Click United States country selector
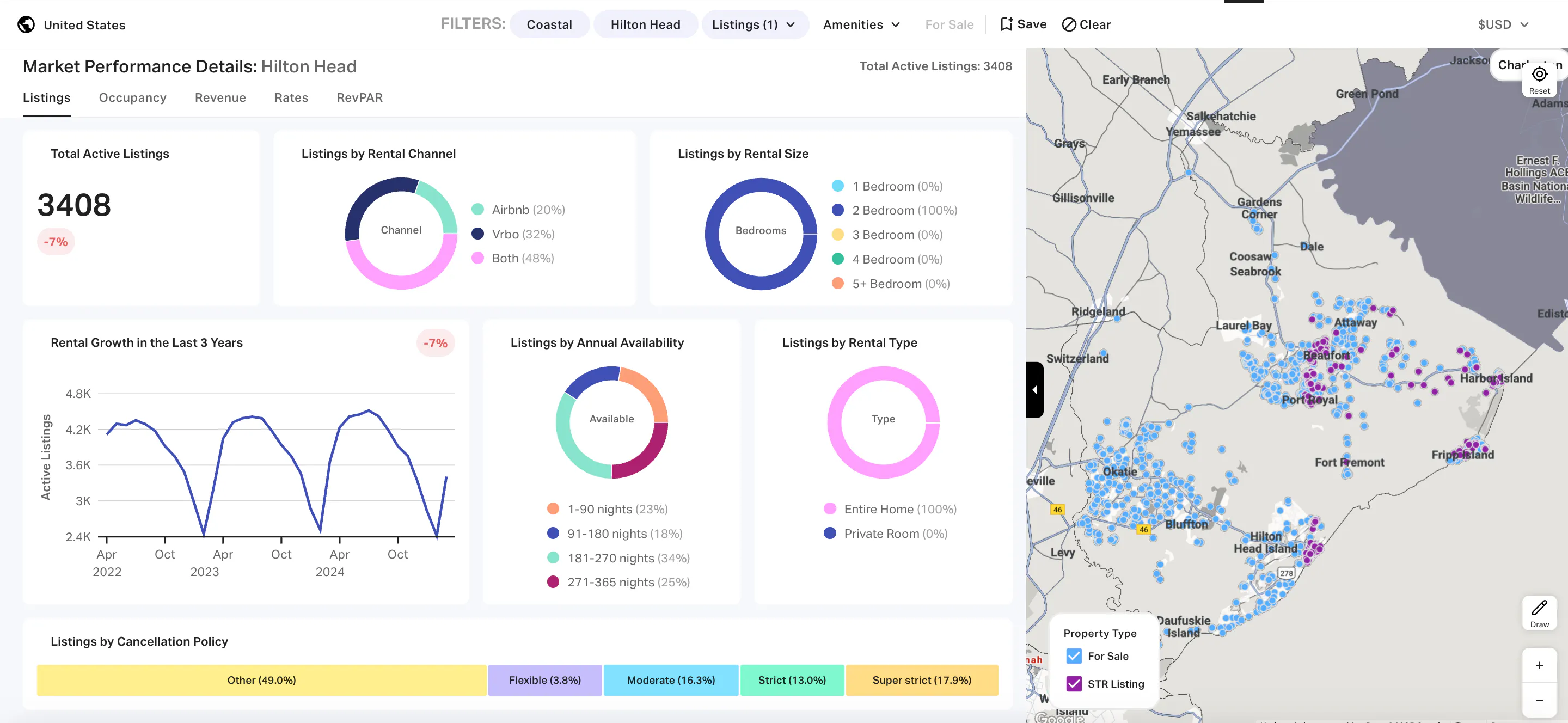 pyautogui.click(x=72, y=24)
